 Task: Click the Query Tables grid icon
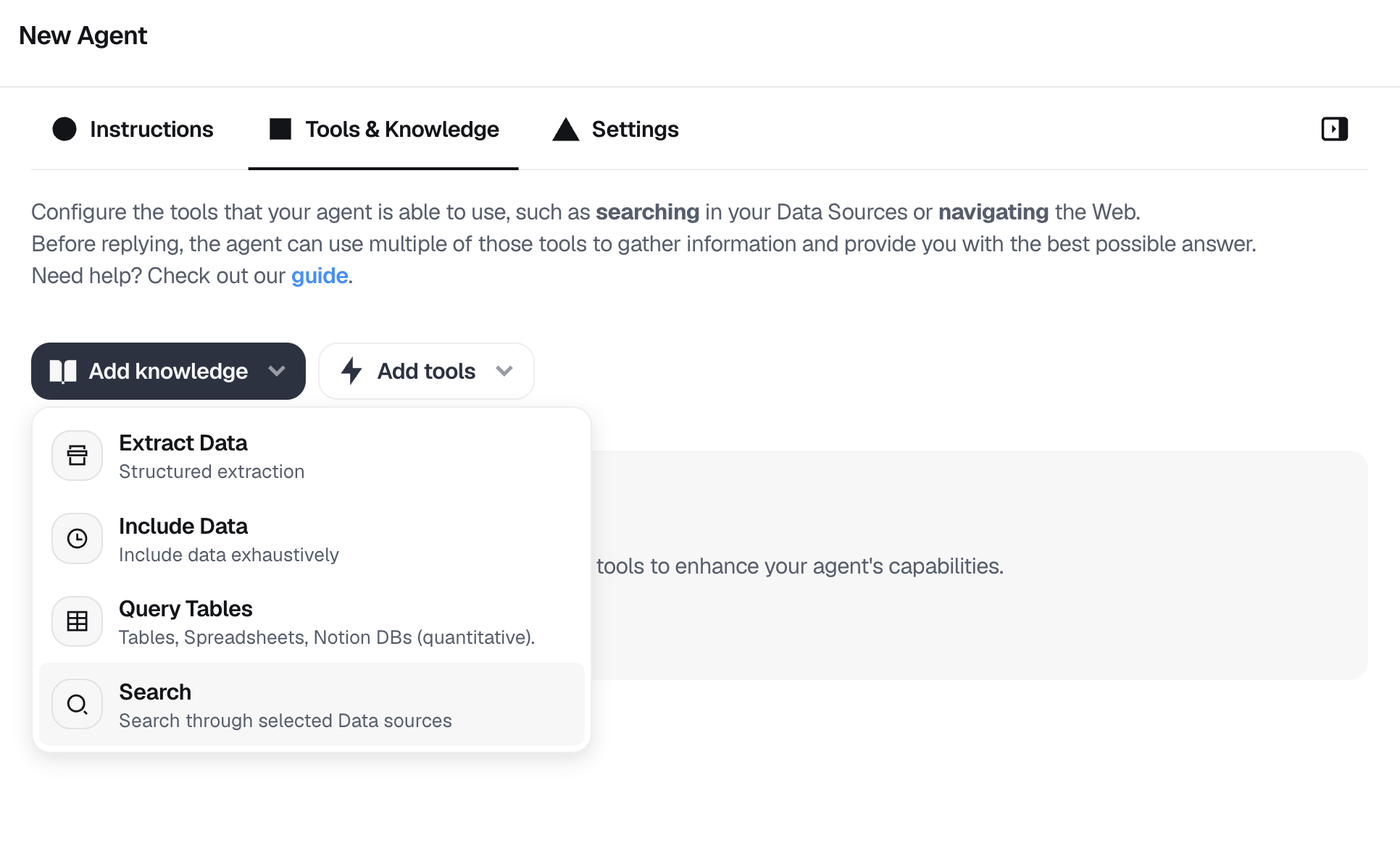77,621
